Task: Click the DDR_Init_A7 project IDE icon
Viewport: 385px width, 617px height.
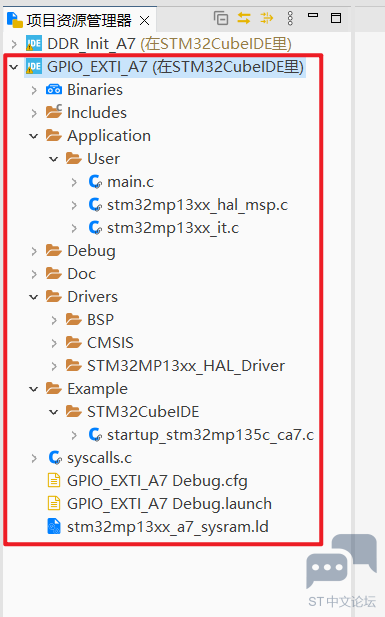Action: click(x=34, y=44)
